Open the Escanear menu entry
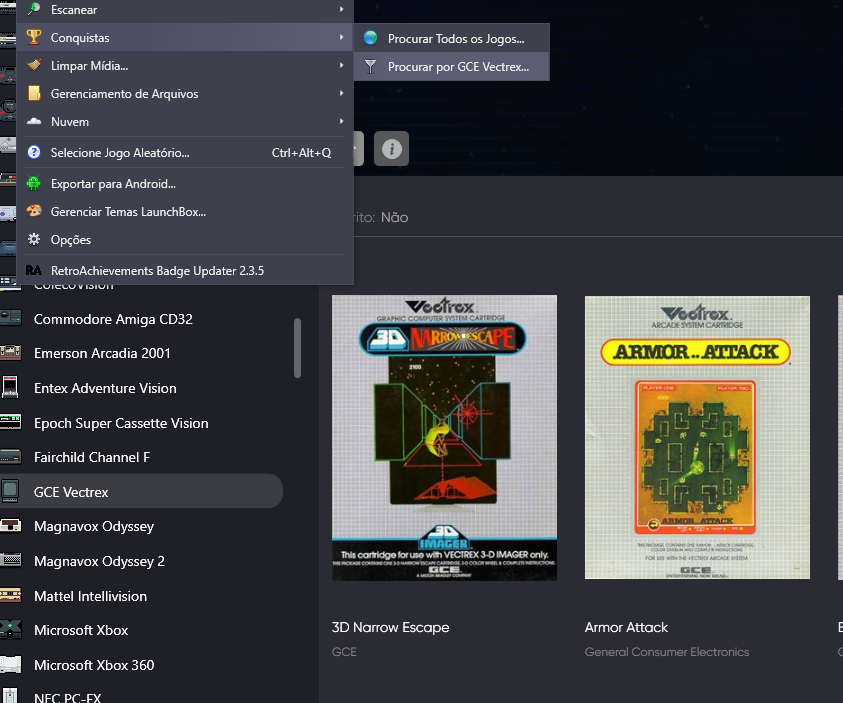The width and height of the screenshot is (843, 703). [x=185, y=10]
